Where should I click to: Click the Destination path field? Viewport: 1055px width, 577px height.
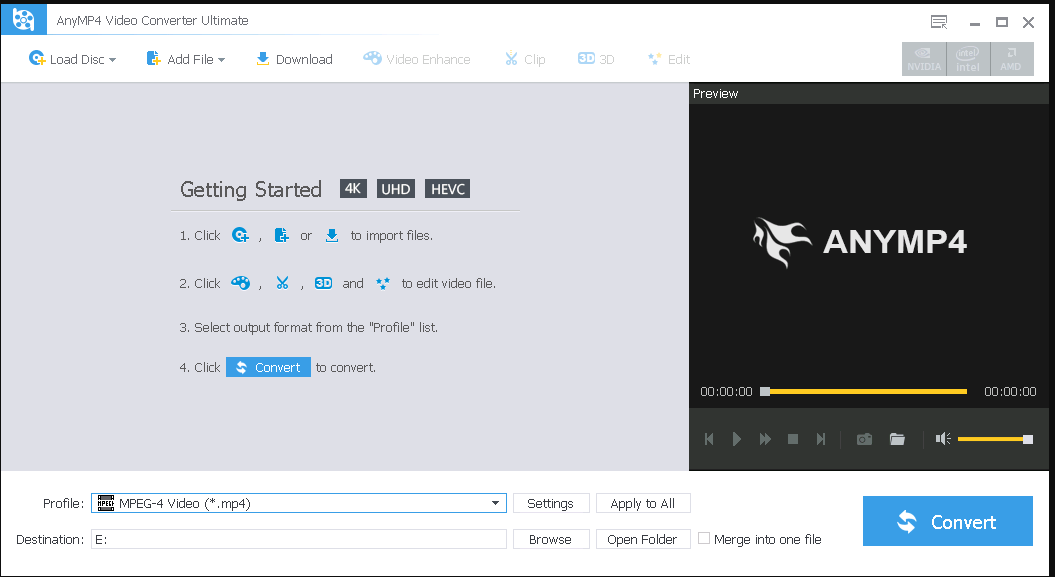[x=299, y=539]
